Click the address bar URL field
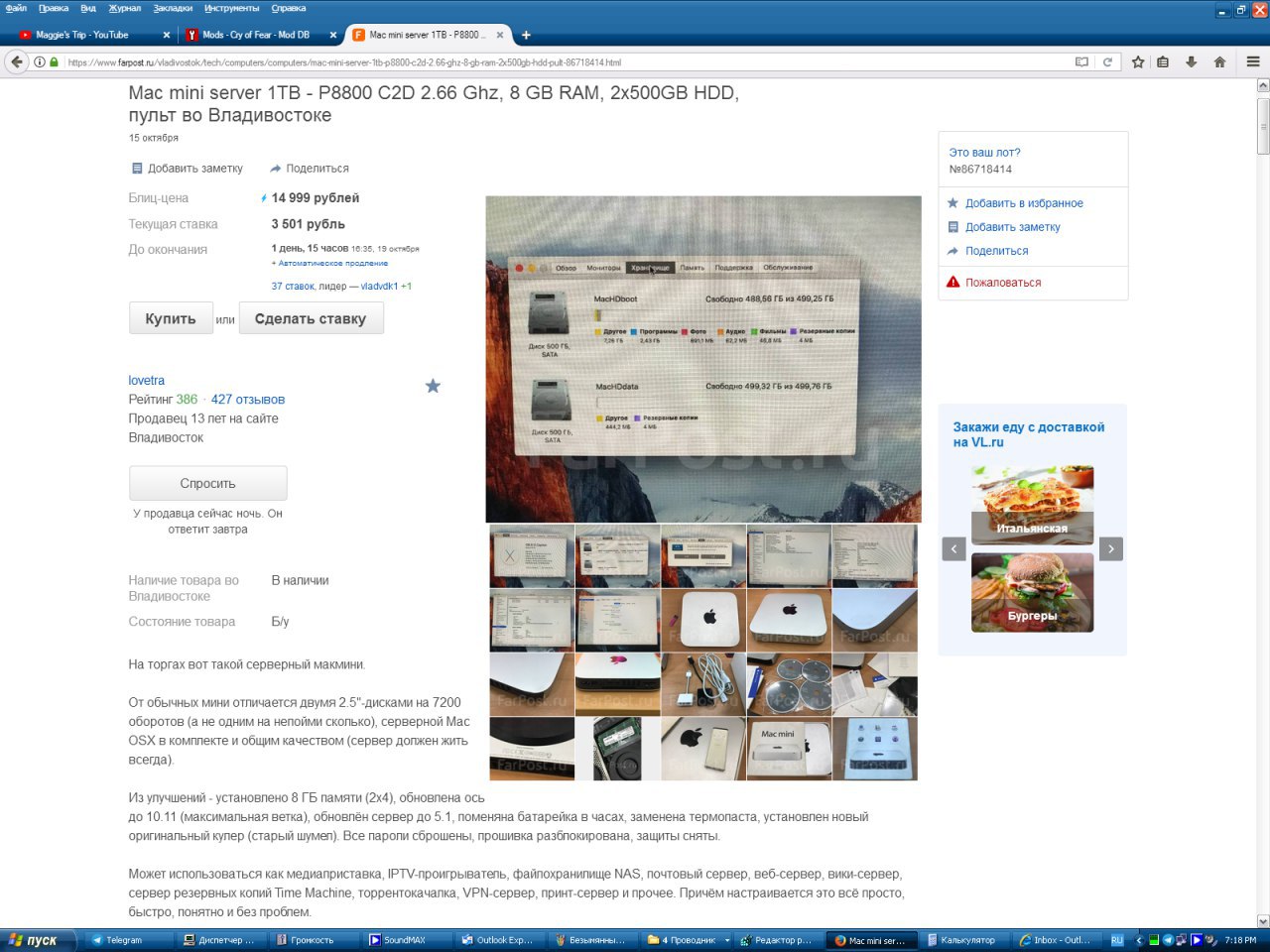Screen dimensions: 1270x952 pos(566,61)
